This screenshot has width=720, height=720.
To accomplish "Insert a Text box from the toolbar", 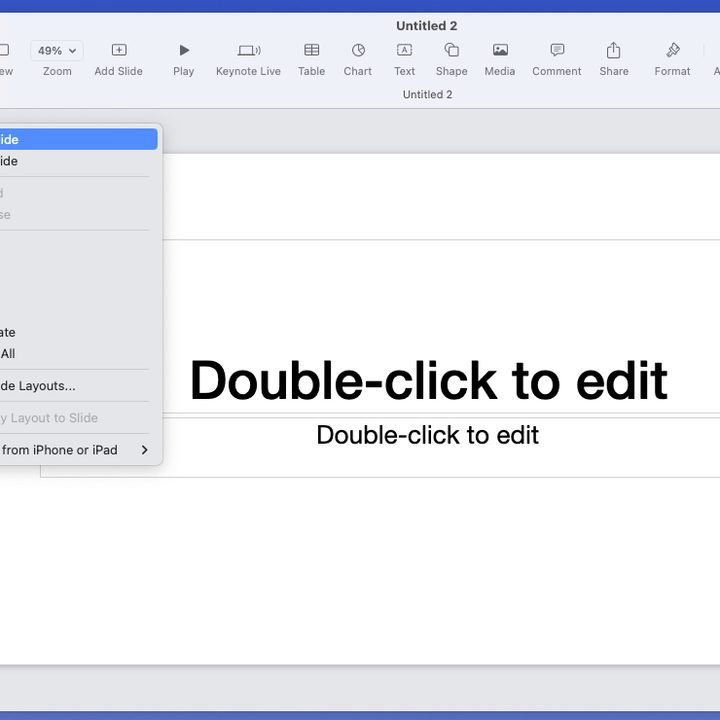I will (x=405, y=50).
